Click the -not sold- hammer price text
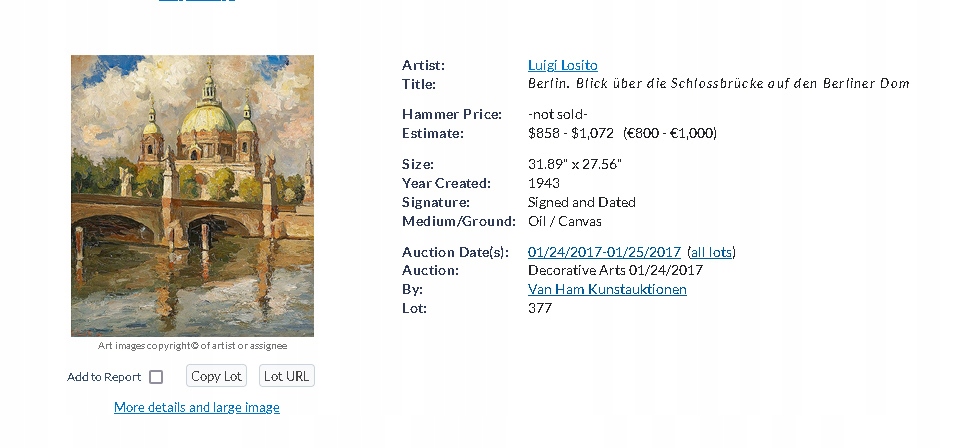 (x=557, y=114)
